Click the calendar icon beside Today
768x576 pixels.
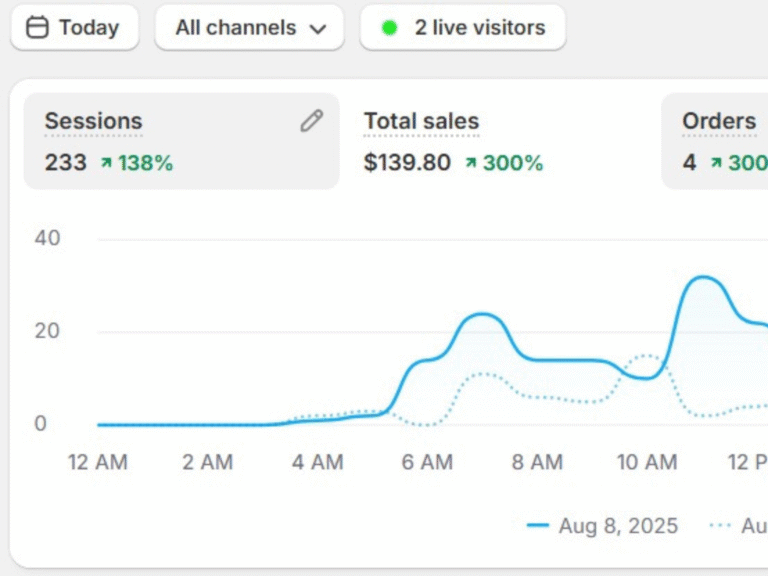[37, 27]
